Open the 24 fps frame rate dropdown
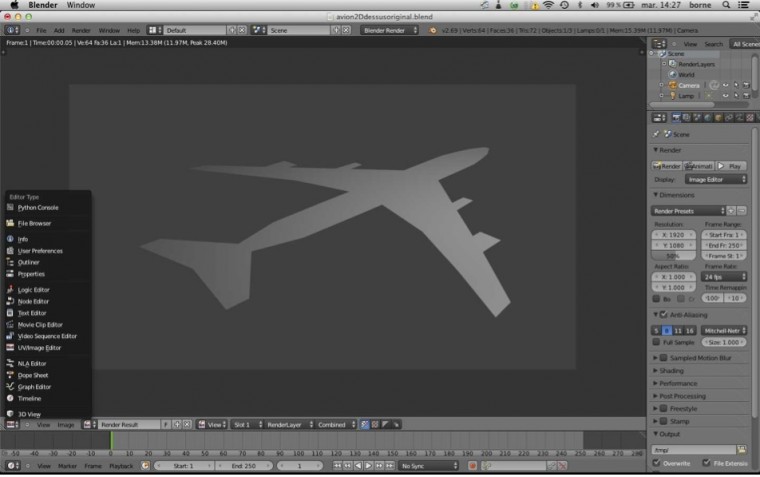This screenshot has height=477, width=760. click(x=724, y=276)
